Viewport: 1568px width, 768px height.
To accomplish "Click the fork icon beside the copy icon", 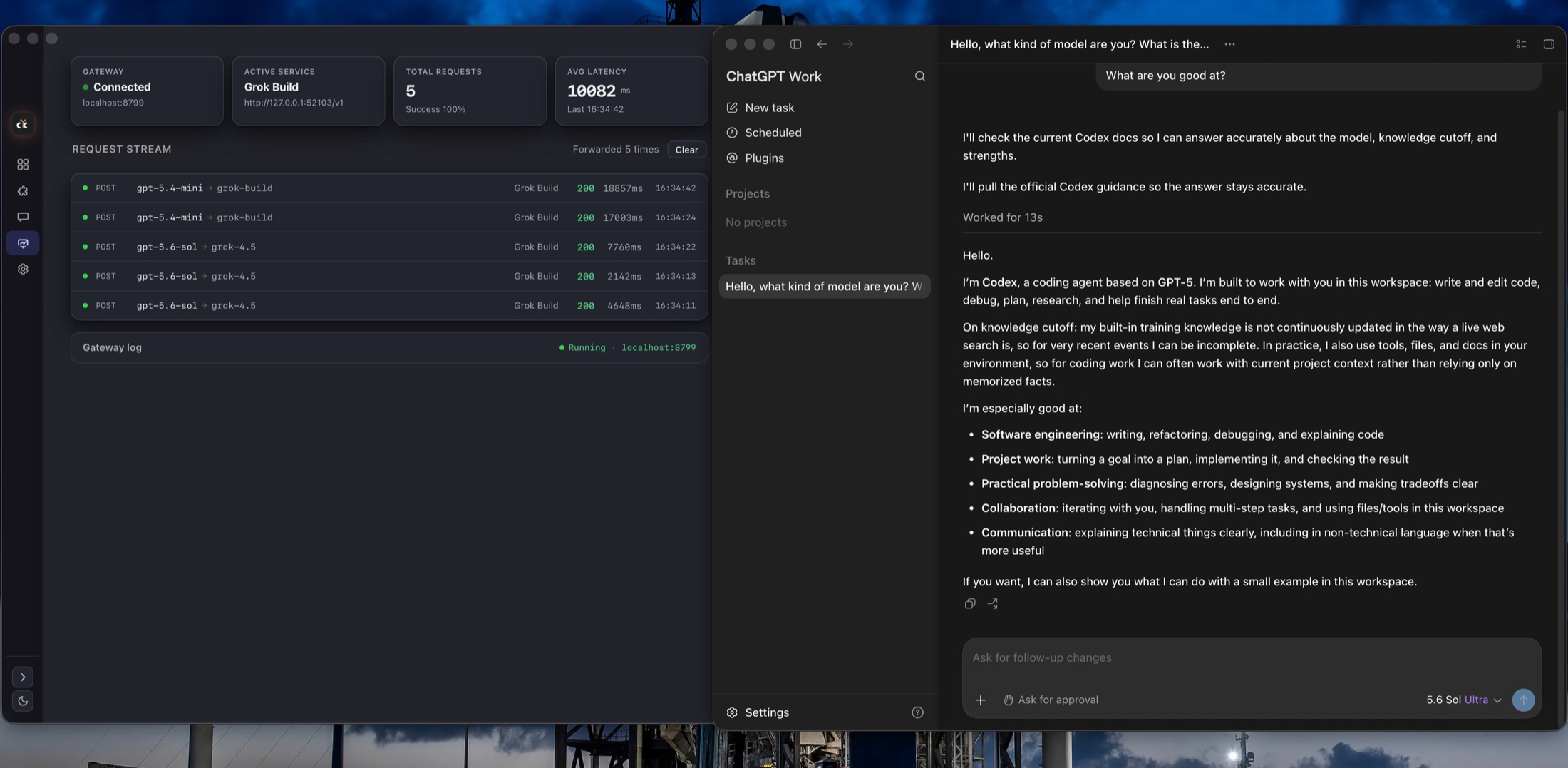I will point(992,604).
